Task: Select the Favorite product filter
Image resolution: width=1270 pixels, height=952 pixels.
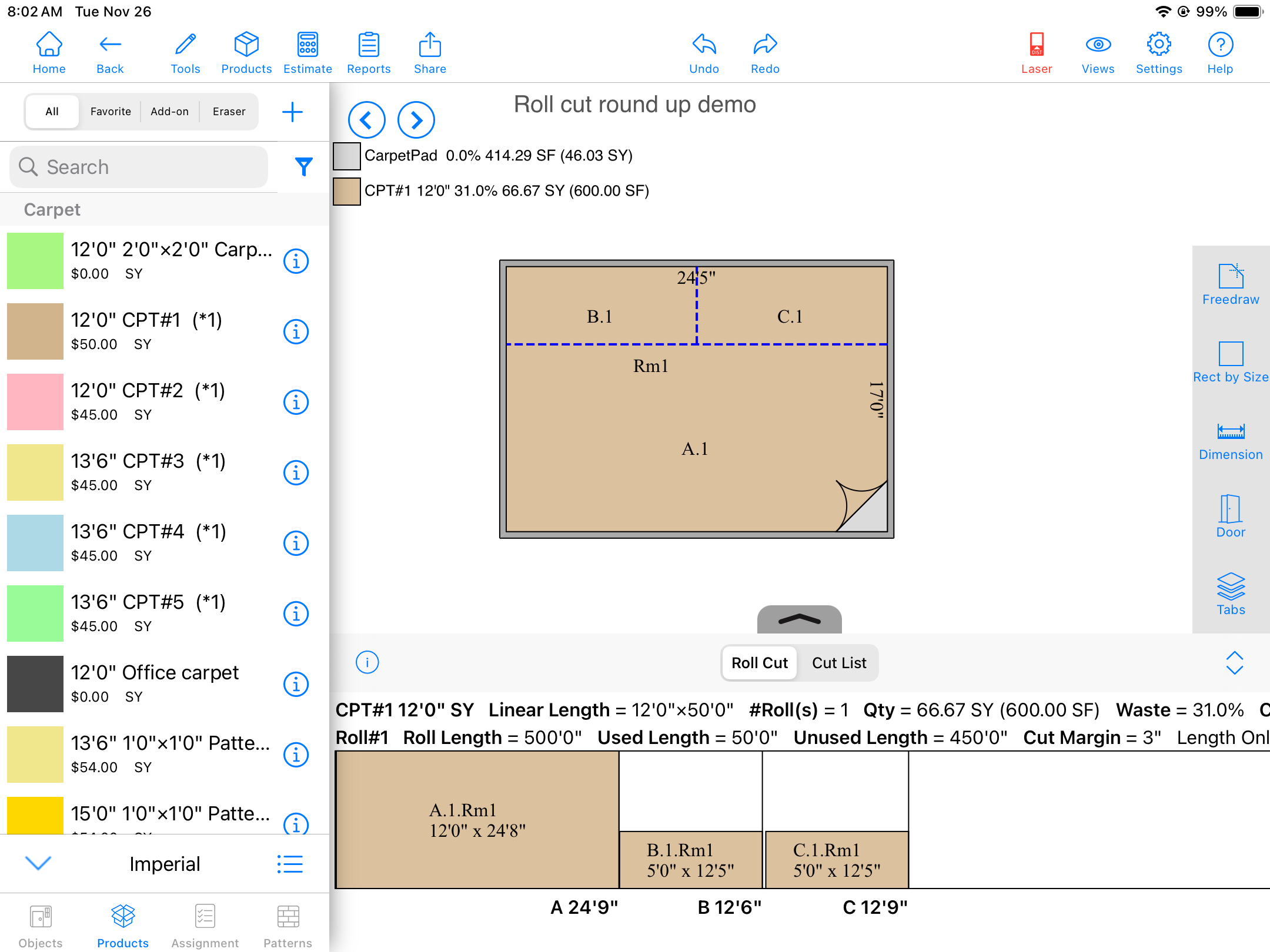Action: (111, 112)
